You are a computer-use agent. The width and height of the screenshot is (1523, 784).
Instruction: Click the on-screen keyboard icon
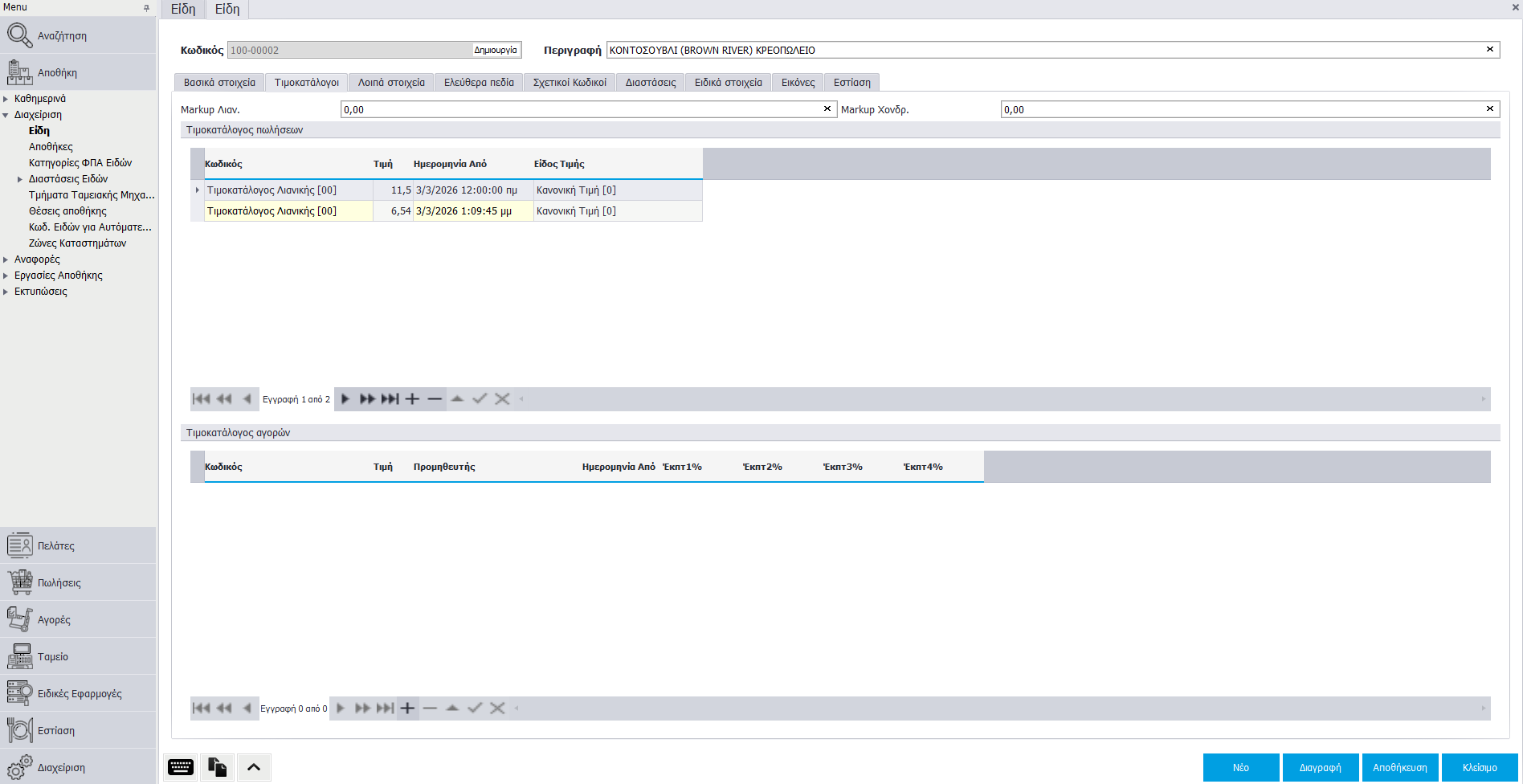[x=181, y=767]
